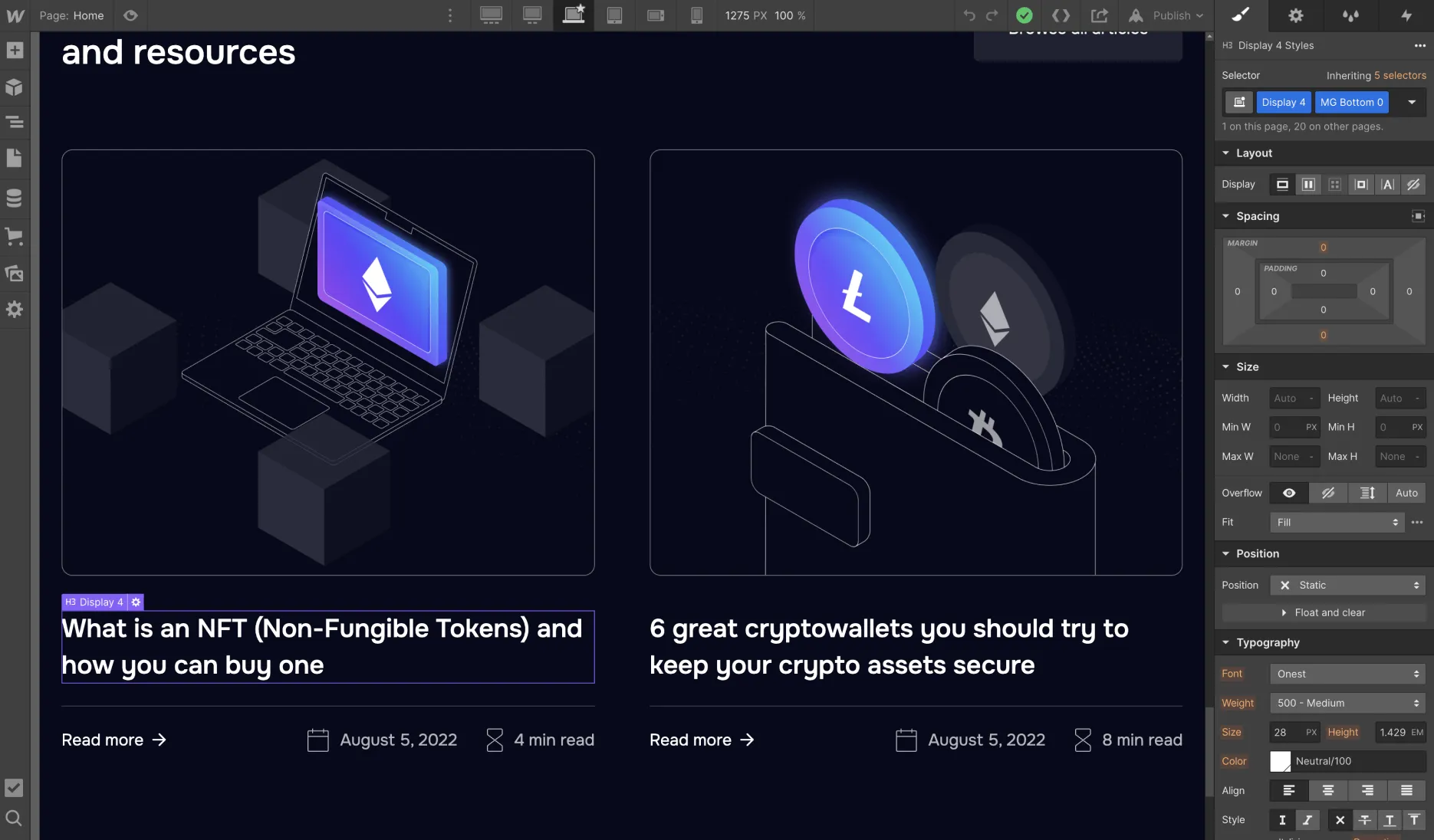Toggle preview mode eye icon
This screenshot has width=1434, height=840.
point(130,15)
